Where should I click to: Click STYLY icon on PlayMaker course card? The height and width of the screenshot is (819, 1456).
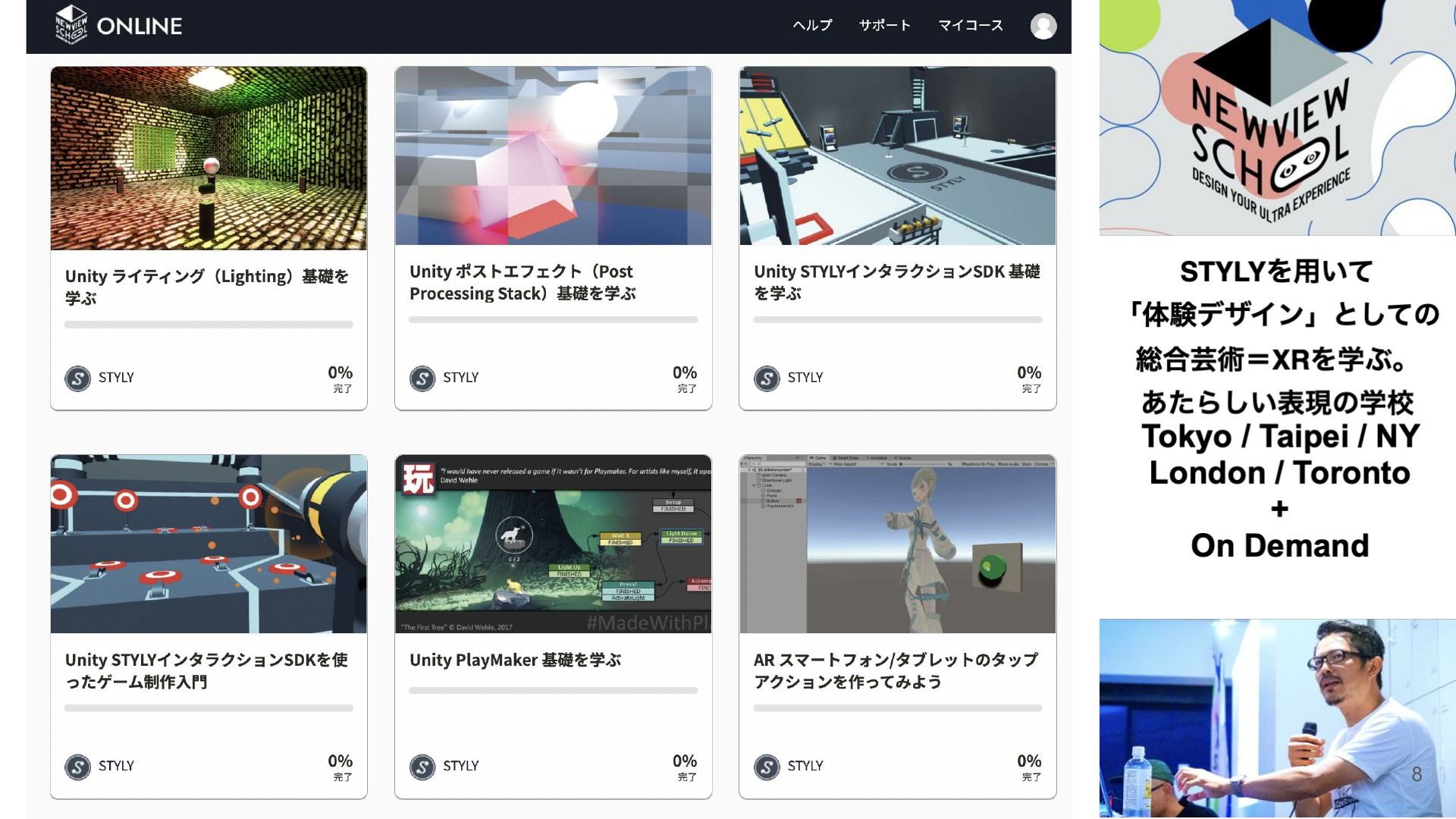422,767
